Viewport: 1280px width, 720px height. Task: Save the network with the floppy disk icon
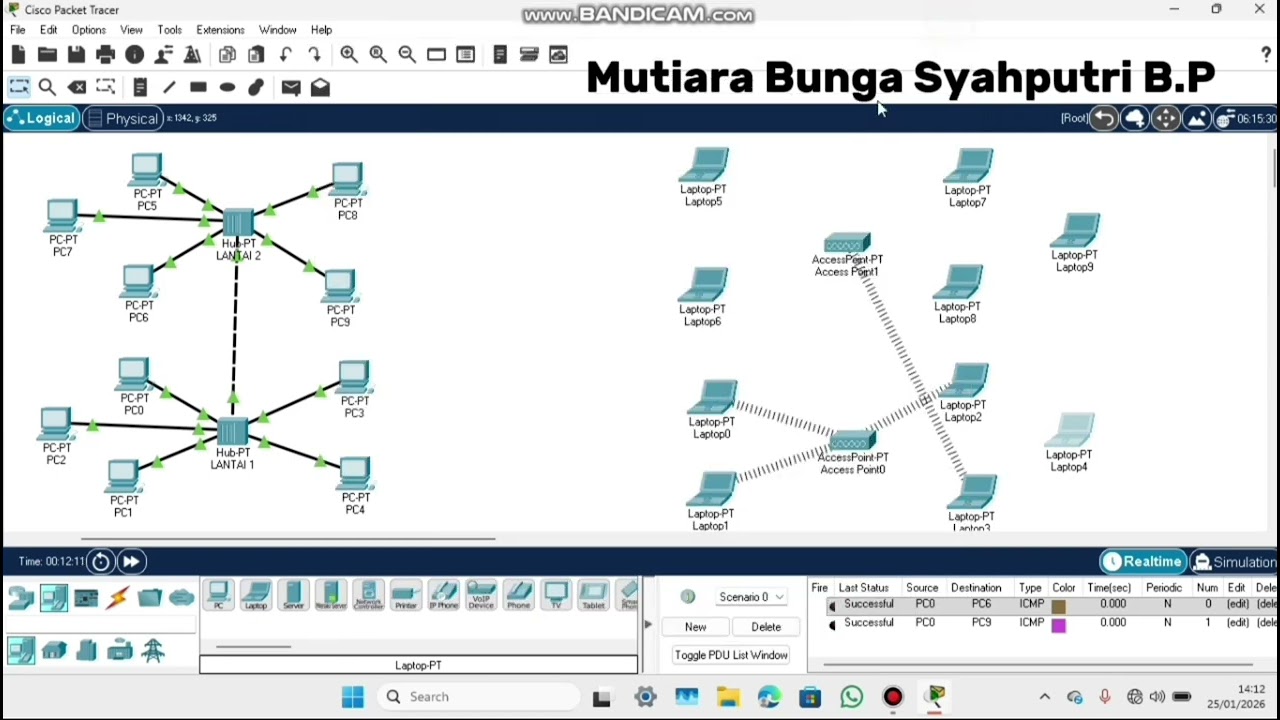[76, 55]
